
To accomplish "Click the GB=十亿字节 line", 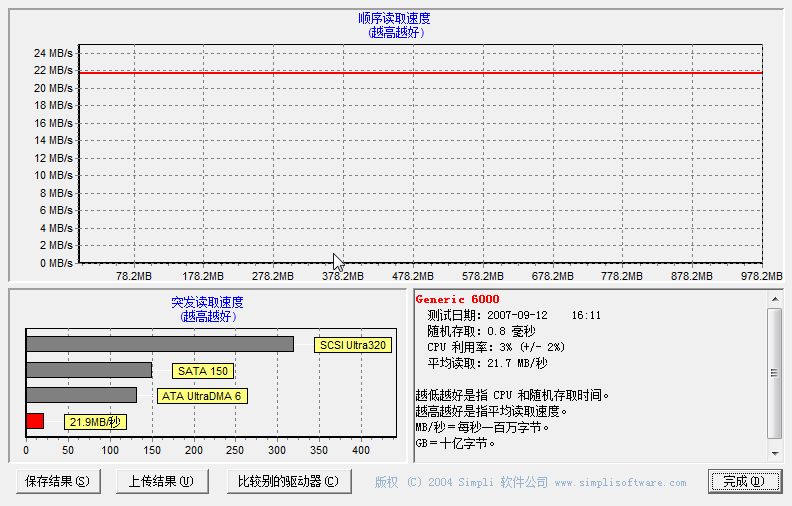I will [455, 443].
